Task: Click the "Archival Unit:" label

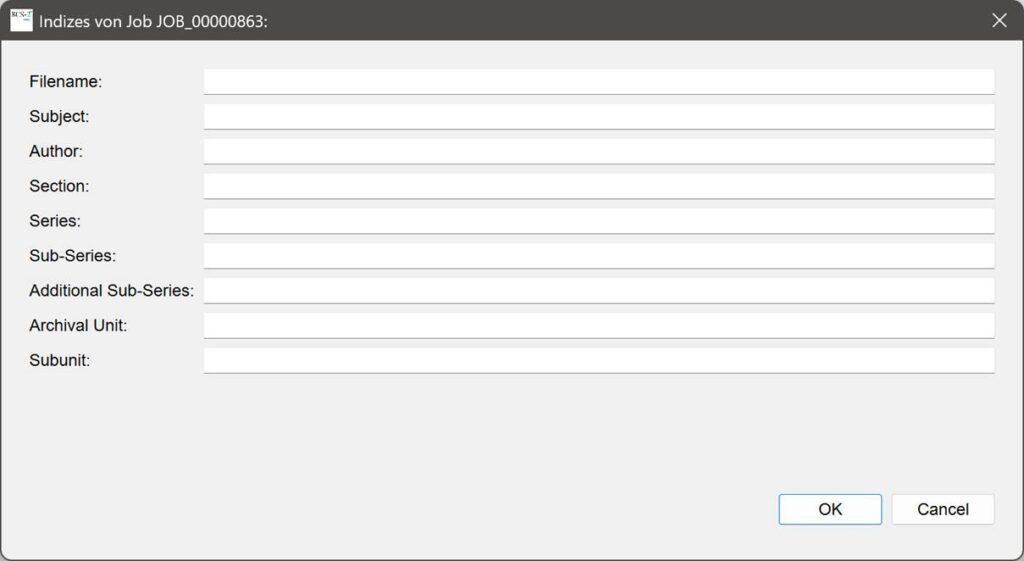Action: 78,326
